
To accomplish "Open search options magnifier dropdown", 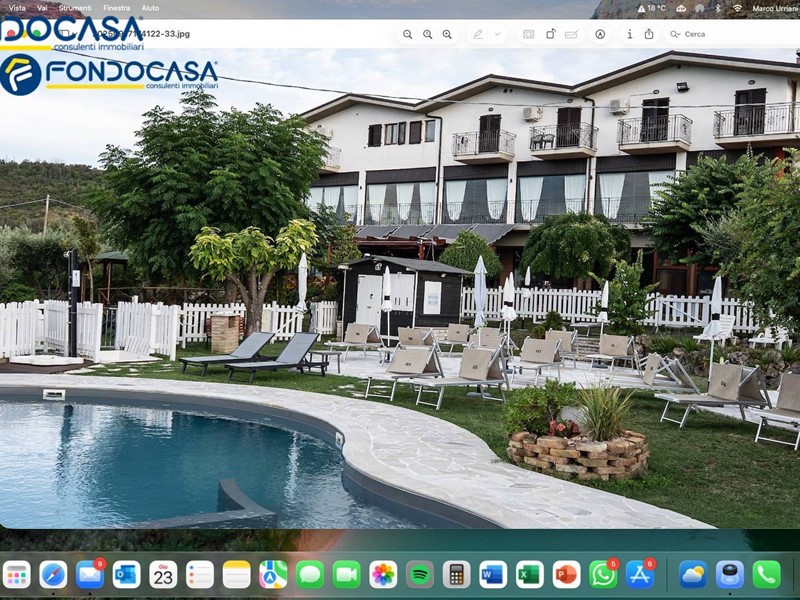I will click(x=676, y=34).
